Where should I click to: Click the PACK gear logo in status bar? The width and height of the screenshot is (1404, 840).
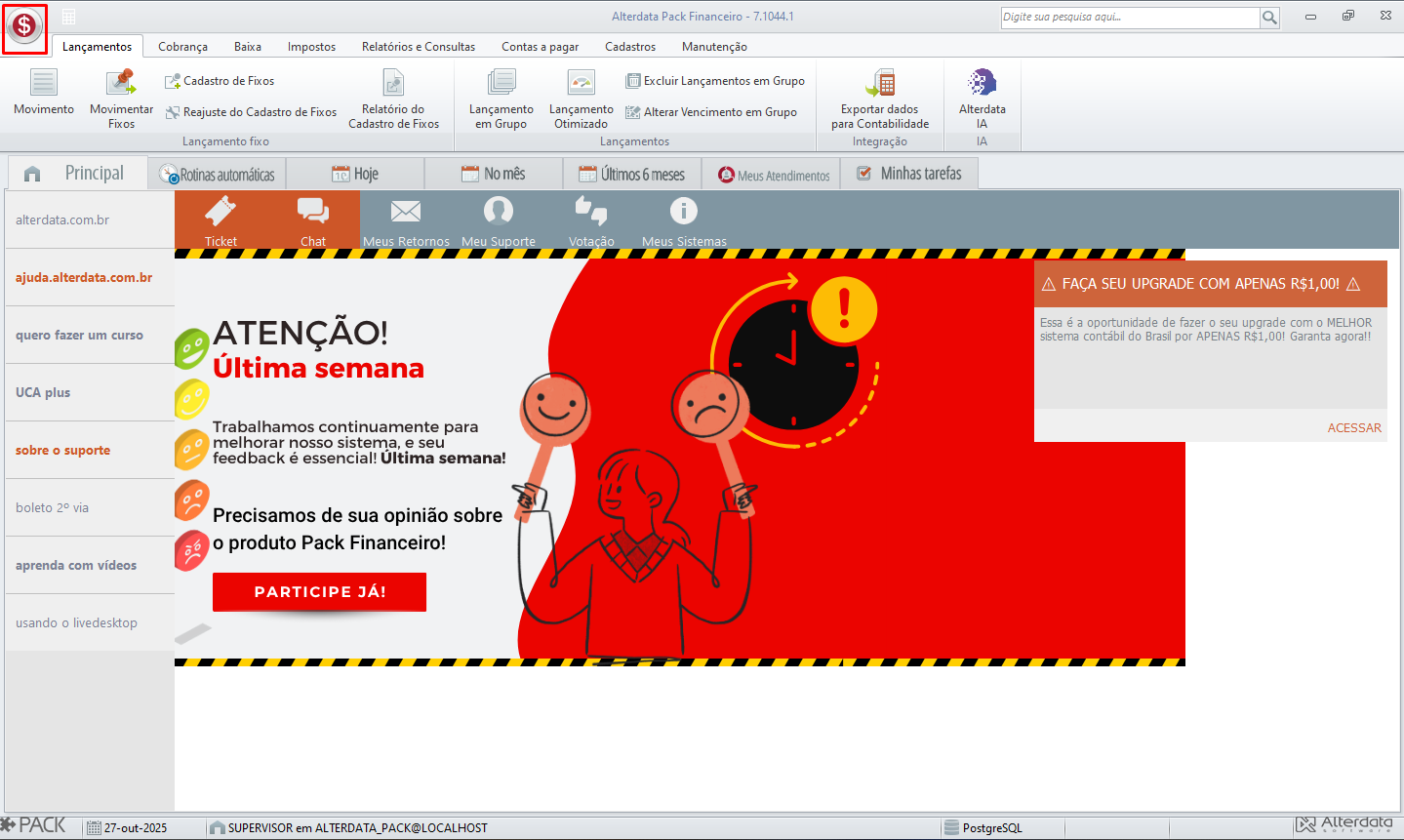(33, 825)
